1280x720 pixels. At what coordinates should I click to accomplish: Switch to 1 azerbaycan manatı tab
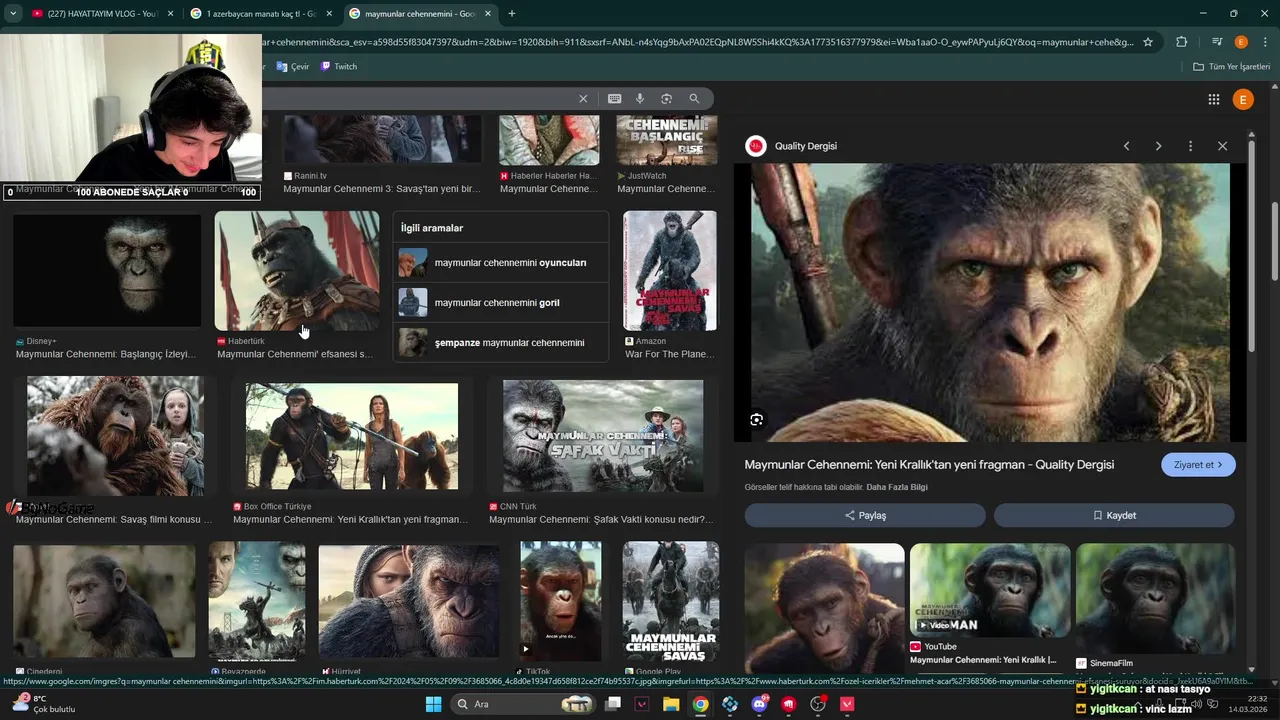[x=262, y=14]
